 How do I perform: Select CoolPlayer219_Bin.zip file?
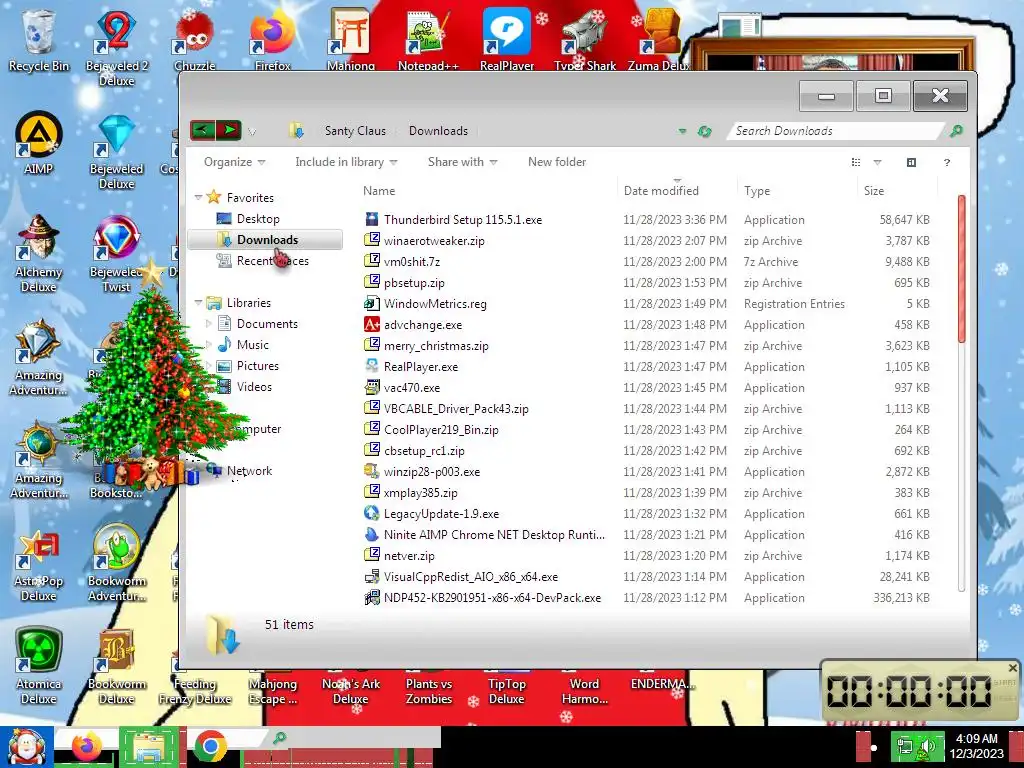[x=441, y=430]
